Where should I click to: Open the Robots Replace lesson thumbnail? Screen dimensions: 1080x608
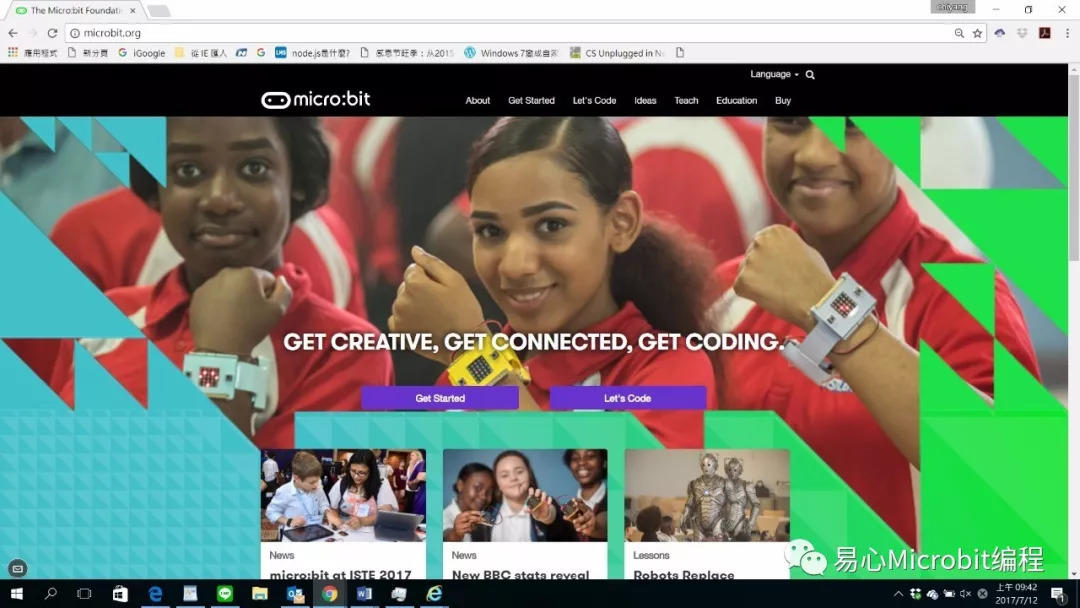[x=707, y=495]
